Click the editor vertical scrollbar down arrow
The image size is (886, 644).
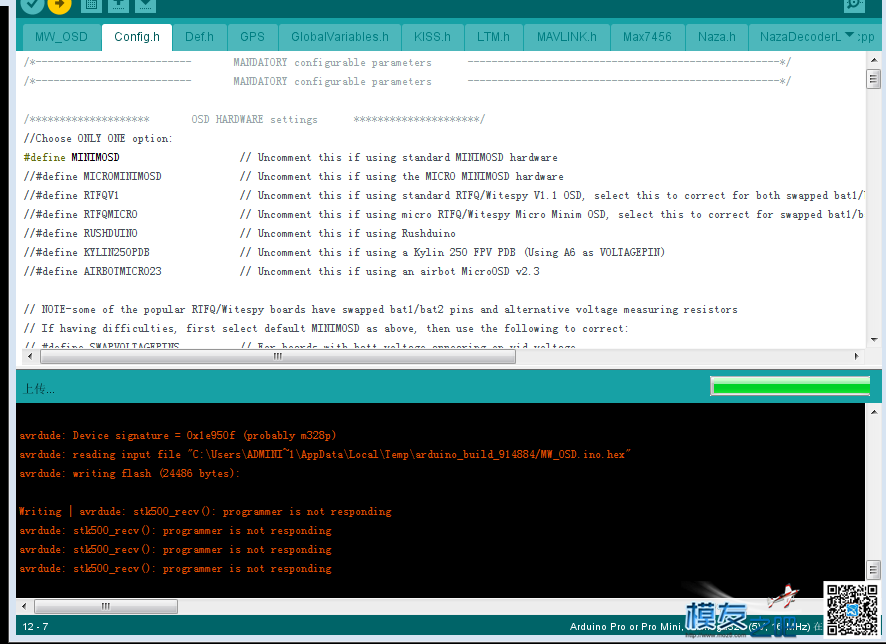pyautogui.click(x=874, y=340)
